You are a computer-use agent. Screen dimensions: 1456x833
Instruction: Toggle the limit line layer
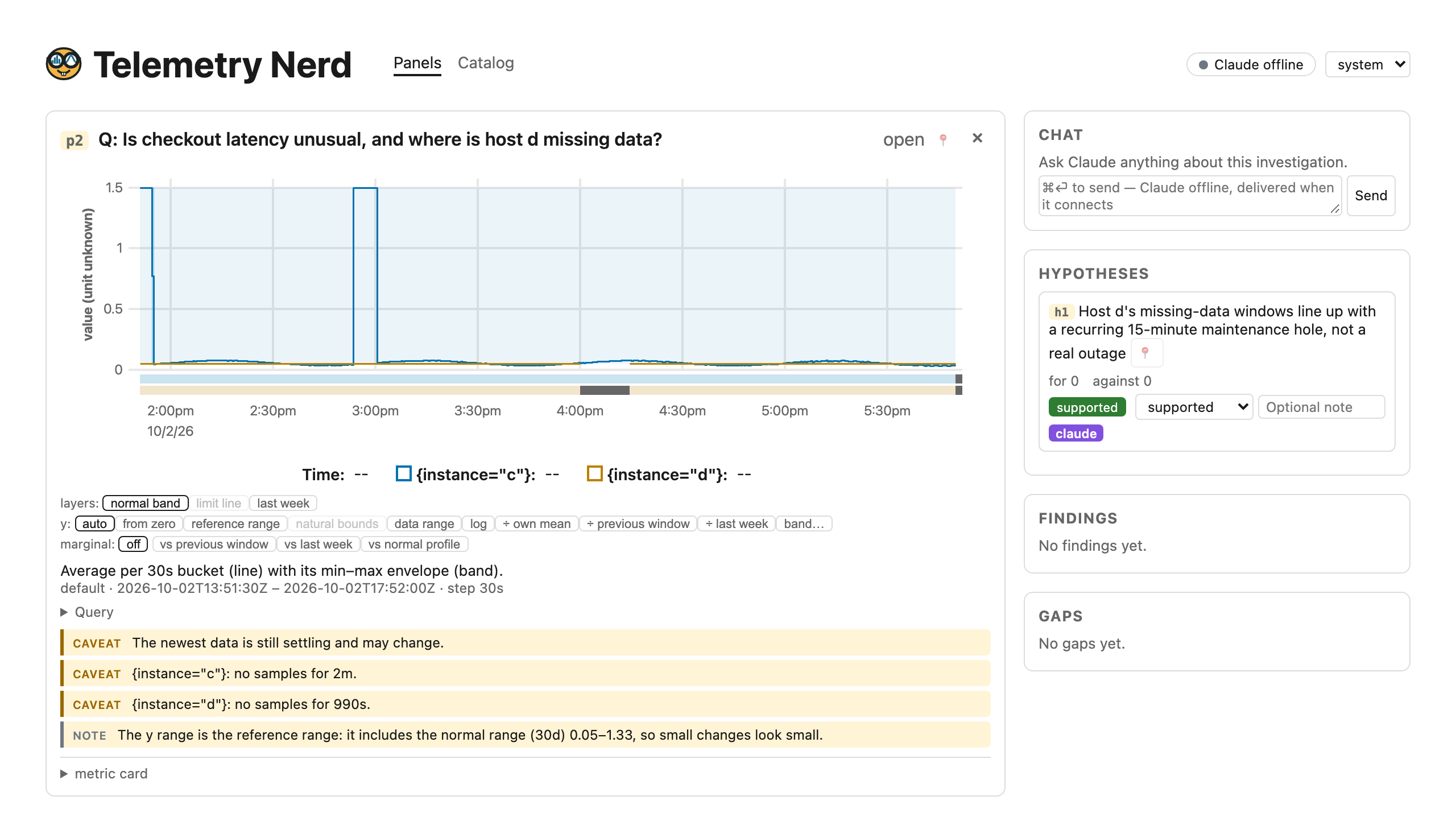(x=218, y=503)
